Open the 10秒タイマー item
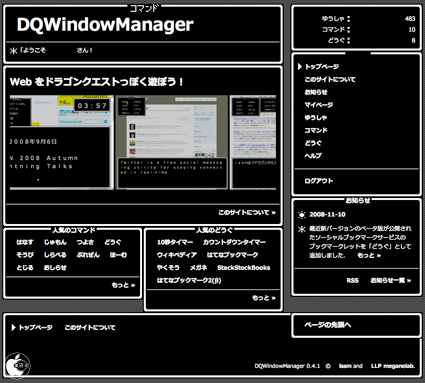This screenshot has width=425, height=383. tap(175, 242)
